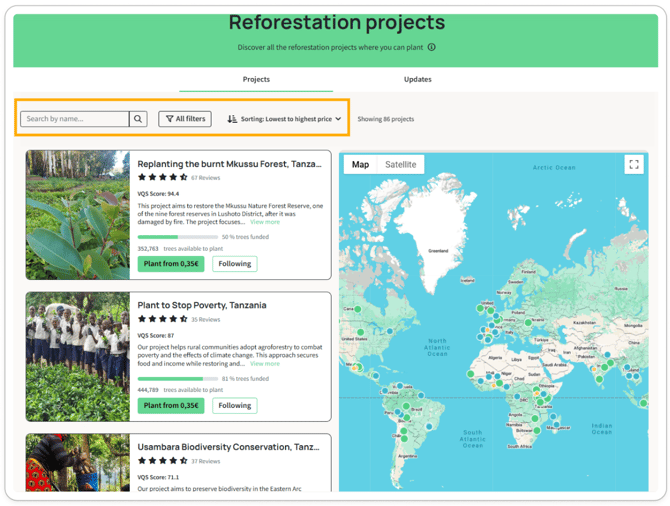Click the star rating of Usambara Biodiversity
Viewport: 670px width, 506px height.
click(162, 461)
